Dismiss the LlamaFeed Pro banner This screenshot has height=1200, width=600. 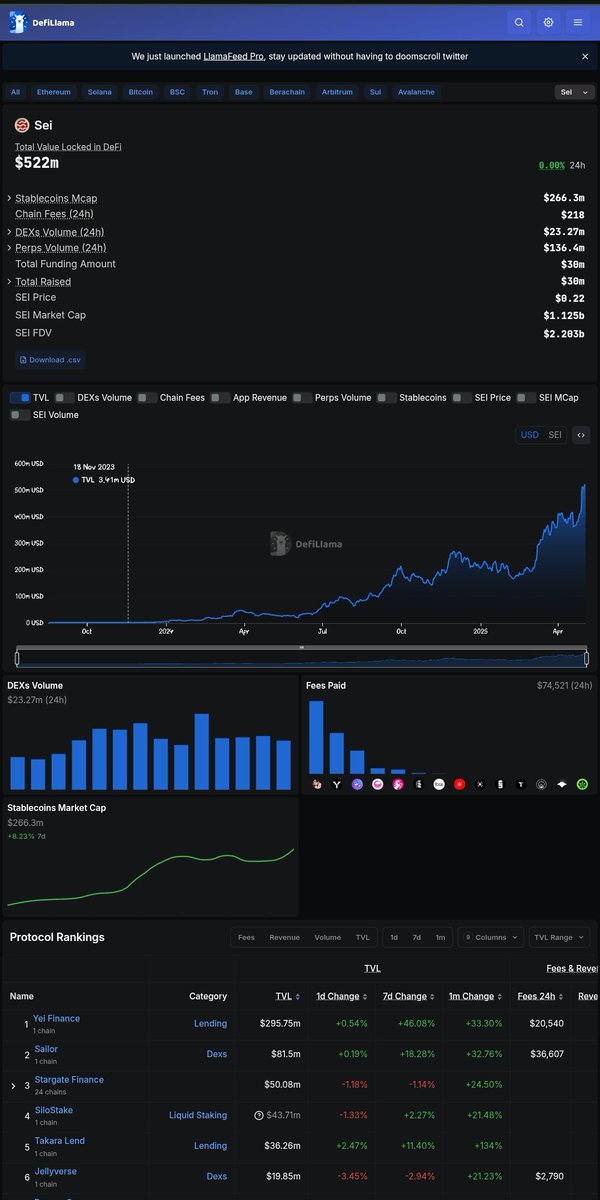(585, 57)
